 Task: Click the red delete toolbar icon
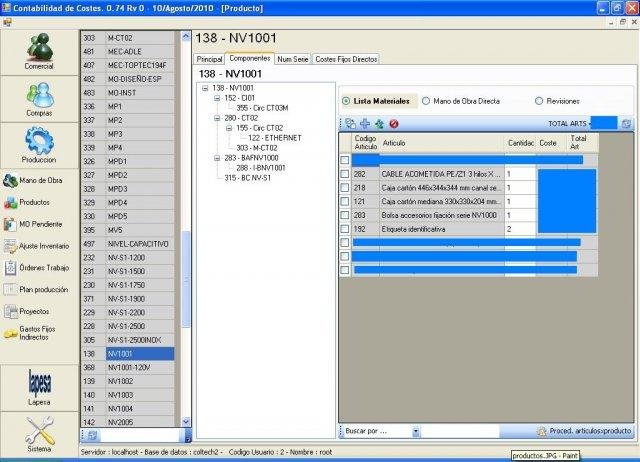click(394, 124)
